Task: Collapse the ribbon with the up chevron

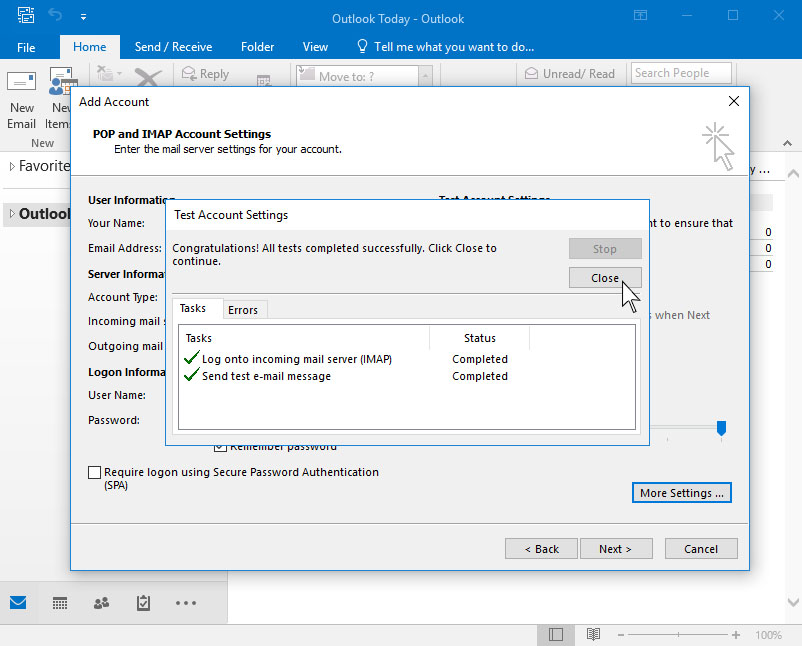Action: (787, 143)
